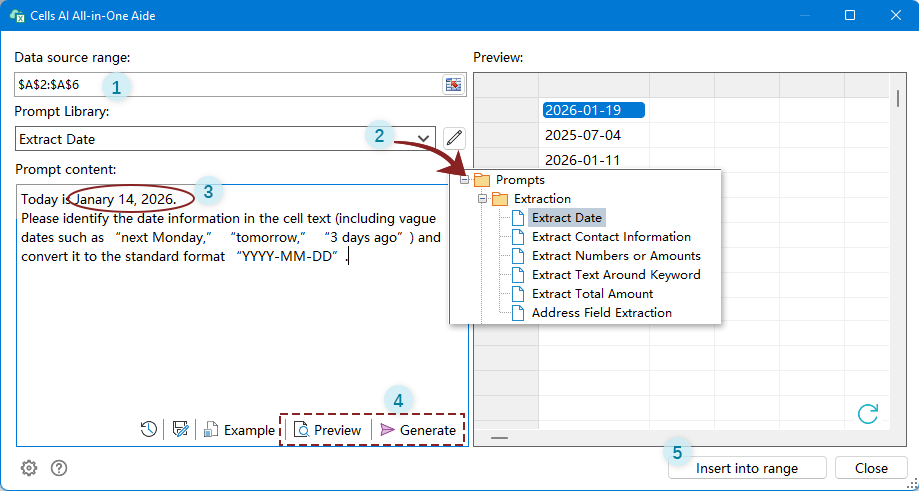Image resolution: width=919 pixels, height=491 pixels.
Task: Collapse the Extraction folder node
Action: [482, 199]
